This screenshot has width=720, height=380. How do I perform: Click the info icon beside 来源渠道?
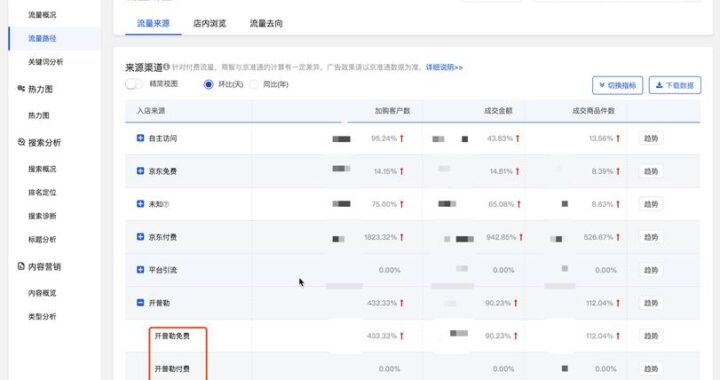(x=166, y=67)
